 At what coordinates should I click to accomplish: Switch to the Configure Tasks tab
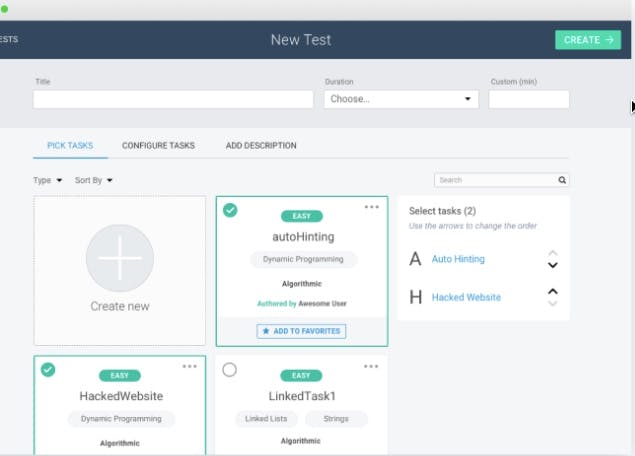point(158,145)
